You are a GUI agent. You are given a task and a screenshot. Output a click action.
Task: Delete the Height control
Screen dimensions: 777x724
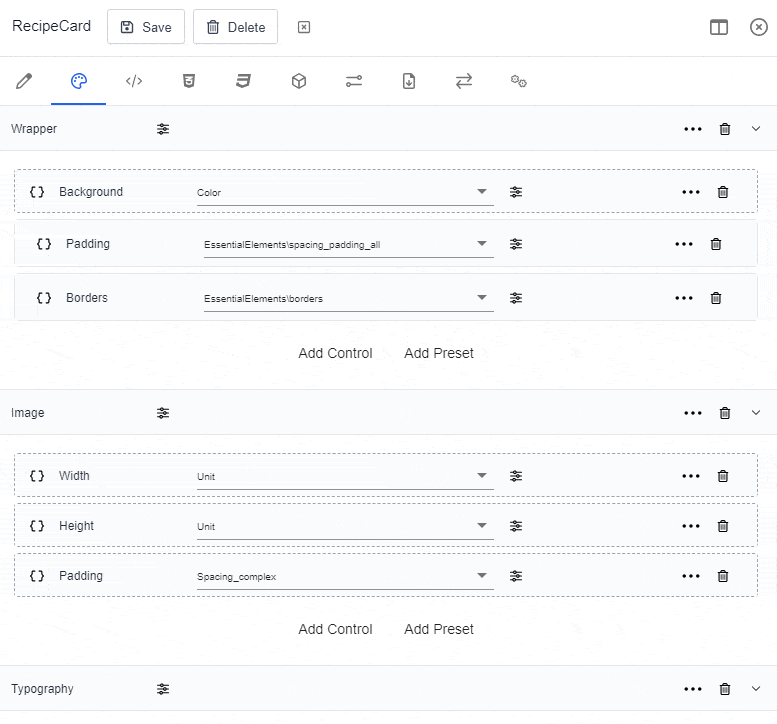coord(723,526)
